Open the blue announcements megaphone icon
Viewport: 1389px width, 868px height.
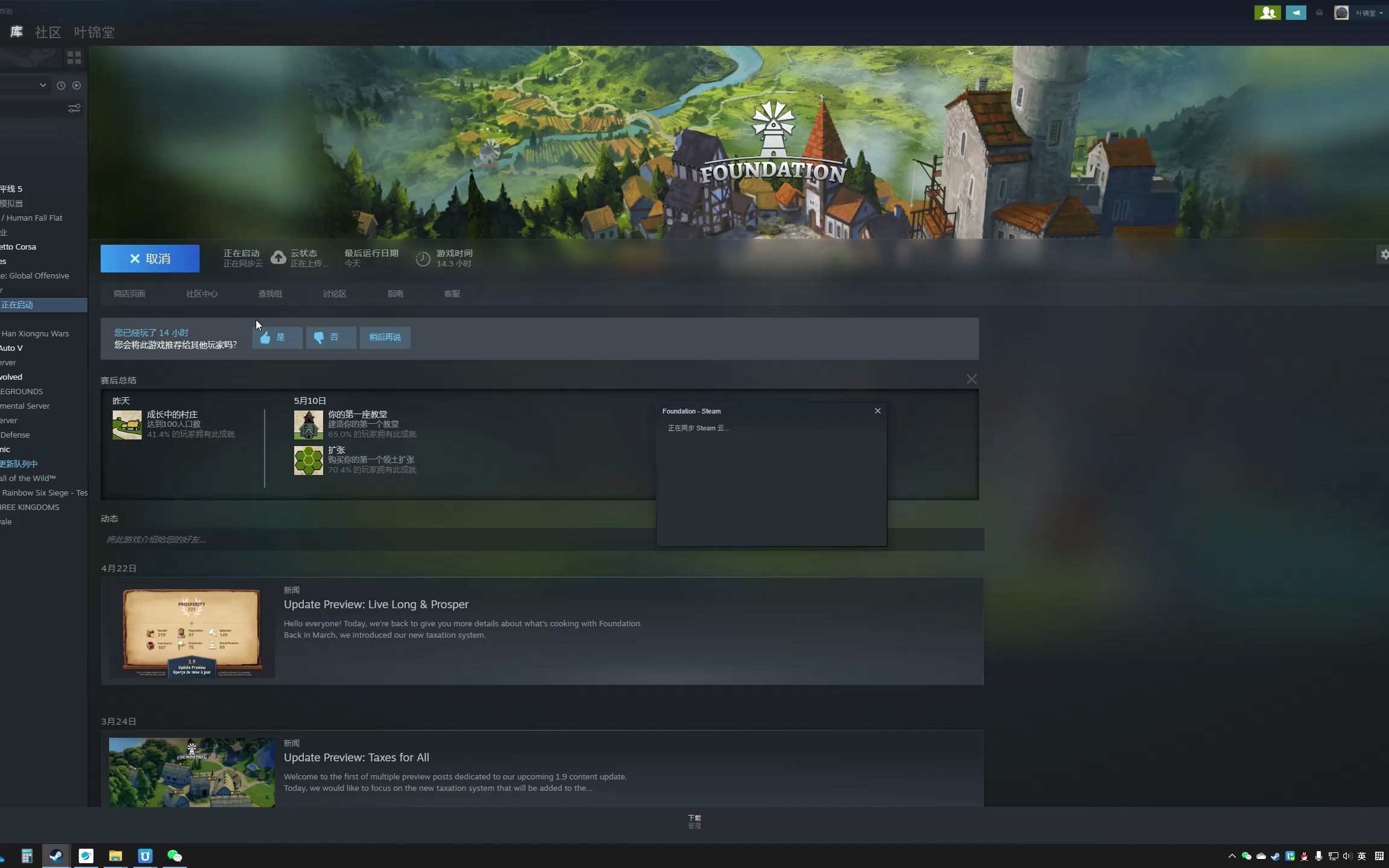click(1296, 13)
